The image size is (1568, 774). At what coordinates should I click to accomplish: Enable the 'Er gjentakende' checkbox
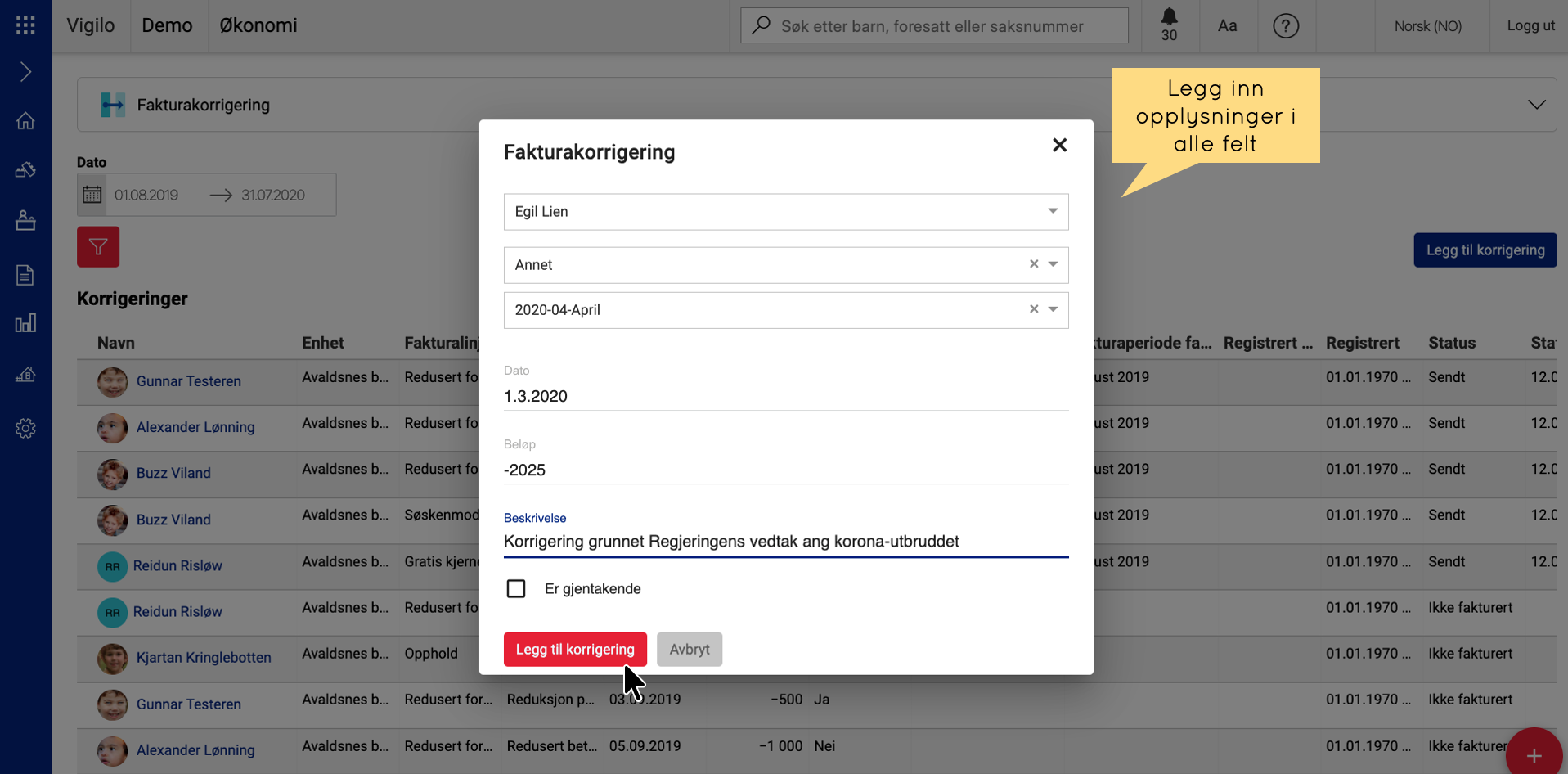516,589
